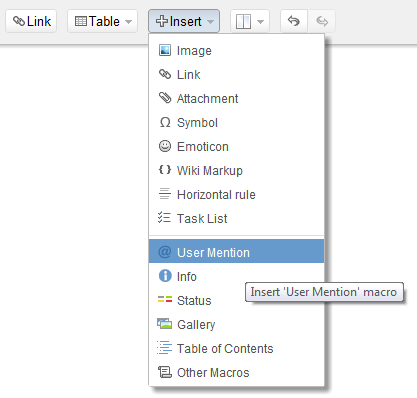Click the Link toolbar button

31,21
